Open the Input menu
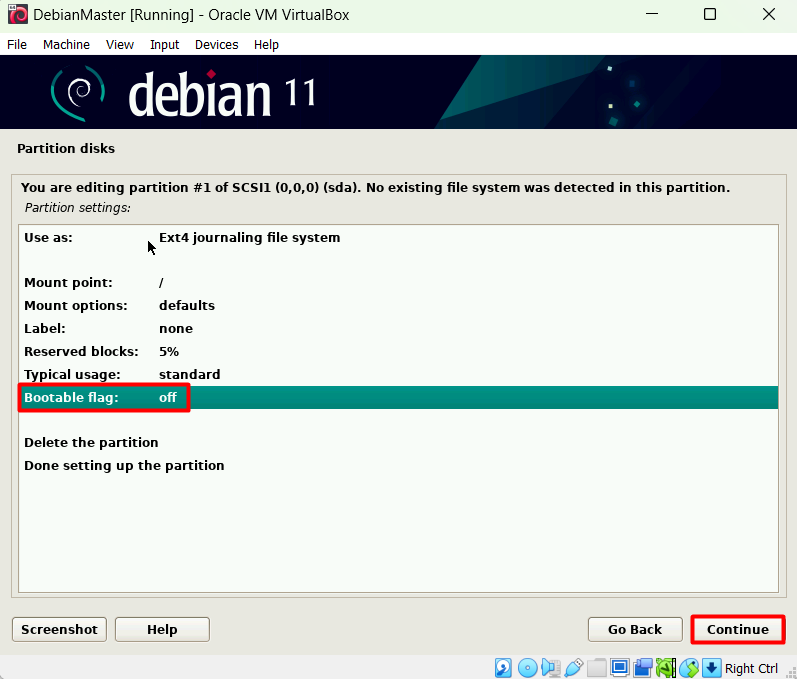Screen dimensions: 797x679 [164, 45]
